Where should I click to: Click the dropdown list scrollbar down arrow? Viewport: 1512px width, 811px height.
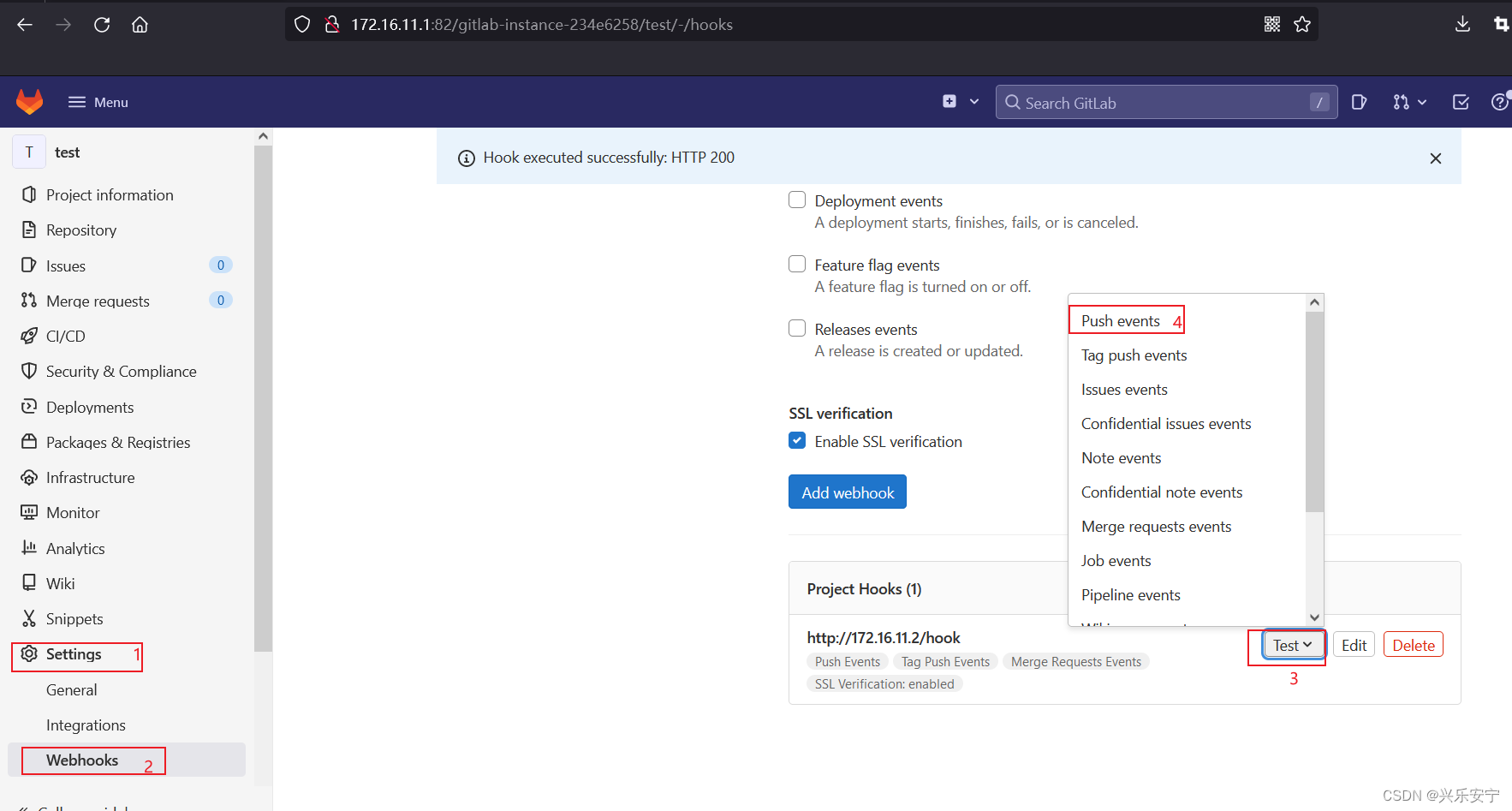pyautogui.click(x=1314, y=617)
